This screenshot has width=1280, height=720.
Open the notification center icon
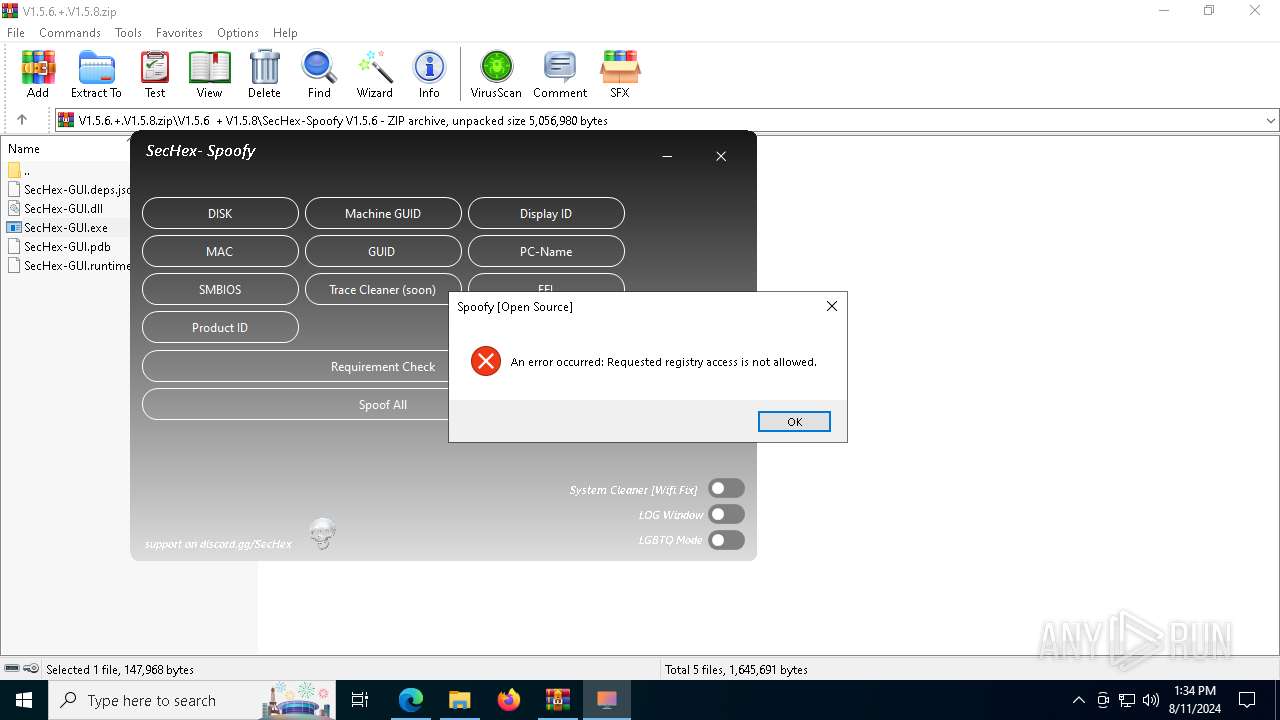pyautogui.click(x=1247, y=700)
